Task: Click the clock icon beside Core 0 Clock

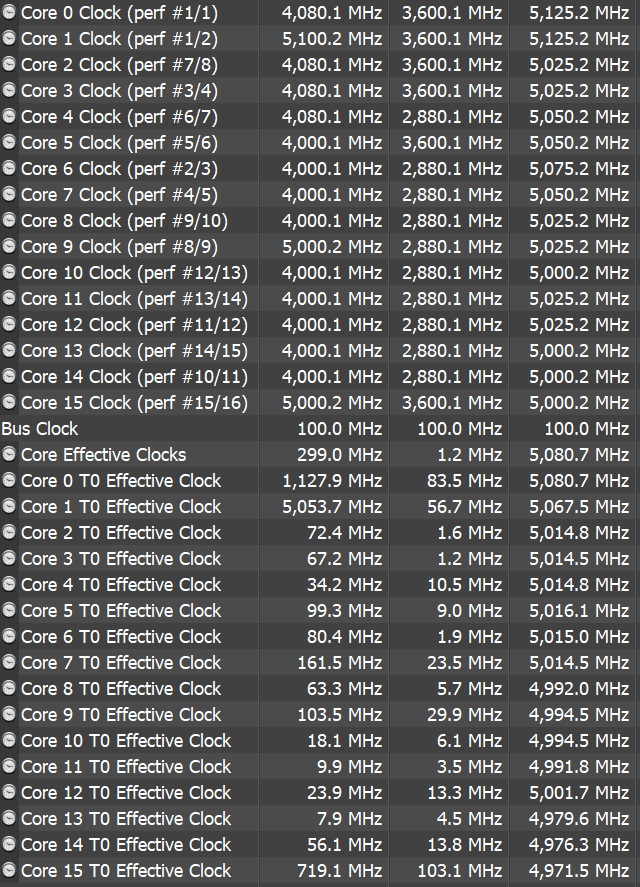Action: click(x=8, y=12)
